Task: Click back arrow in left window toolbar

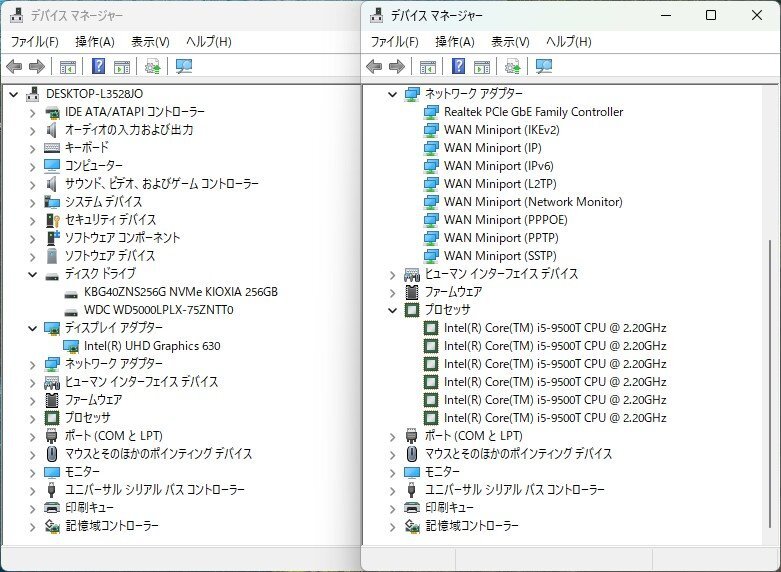Action: coord(14,66)
